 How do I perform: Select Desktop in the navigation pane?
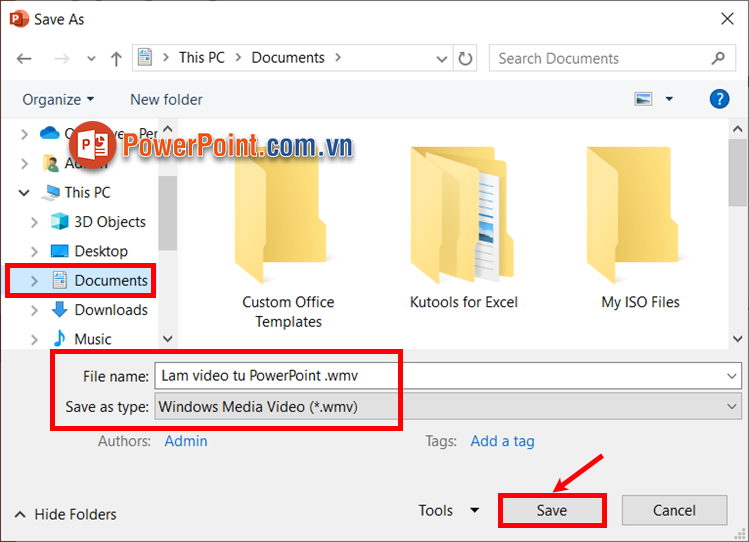point(101,251)
